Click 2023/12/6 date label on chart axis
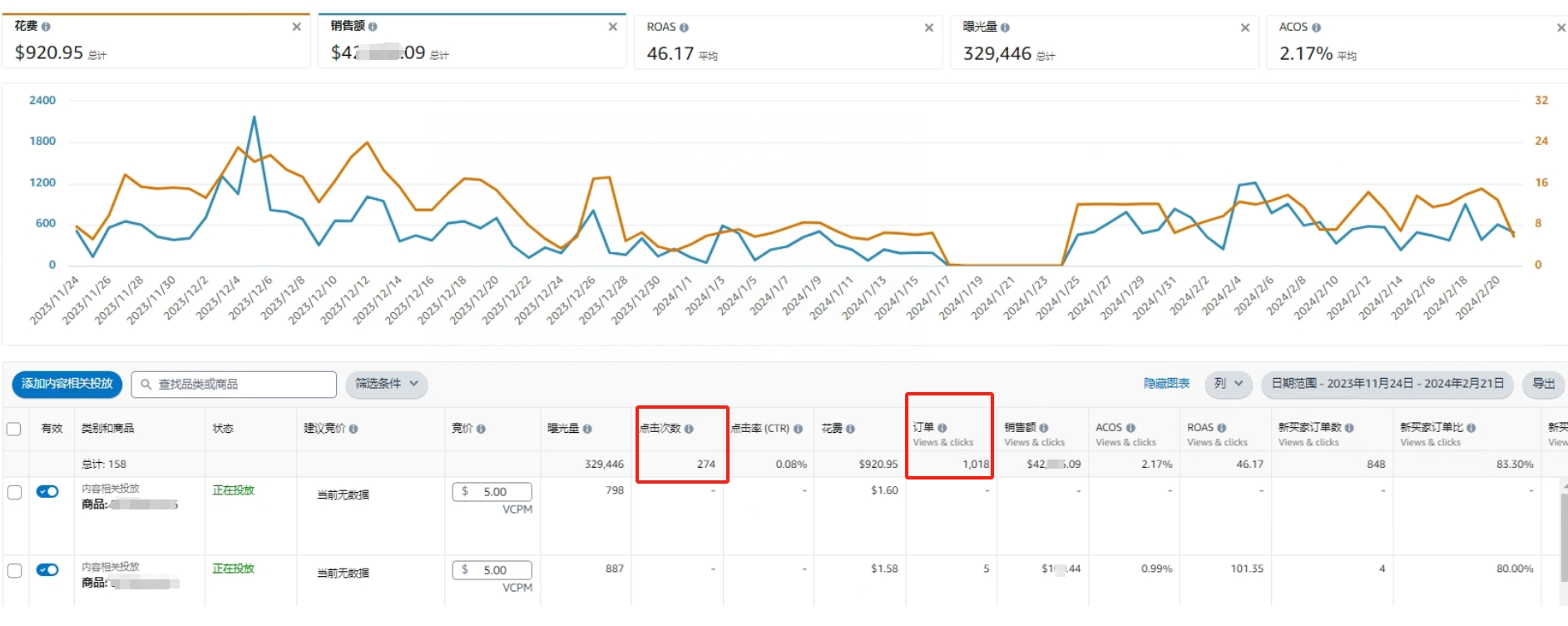This screenshot has width=1568, height=626. (250, 298)
